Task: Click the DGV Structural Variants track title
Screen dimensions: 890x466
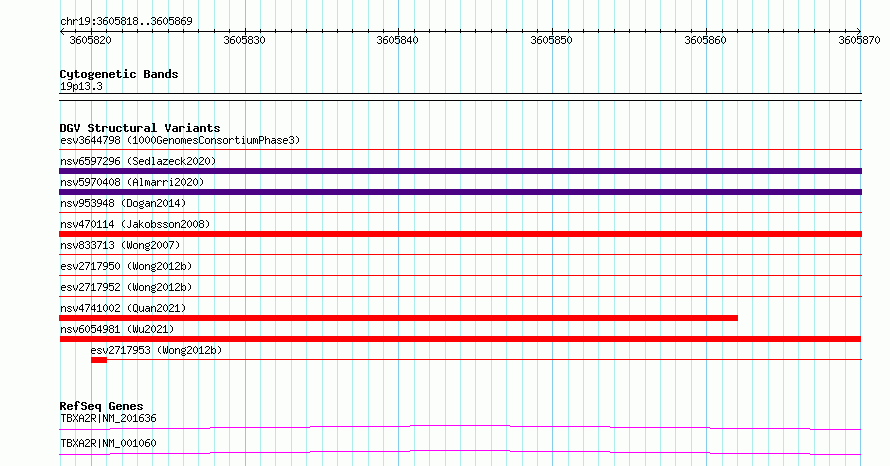Action: (140, 128)
